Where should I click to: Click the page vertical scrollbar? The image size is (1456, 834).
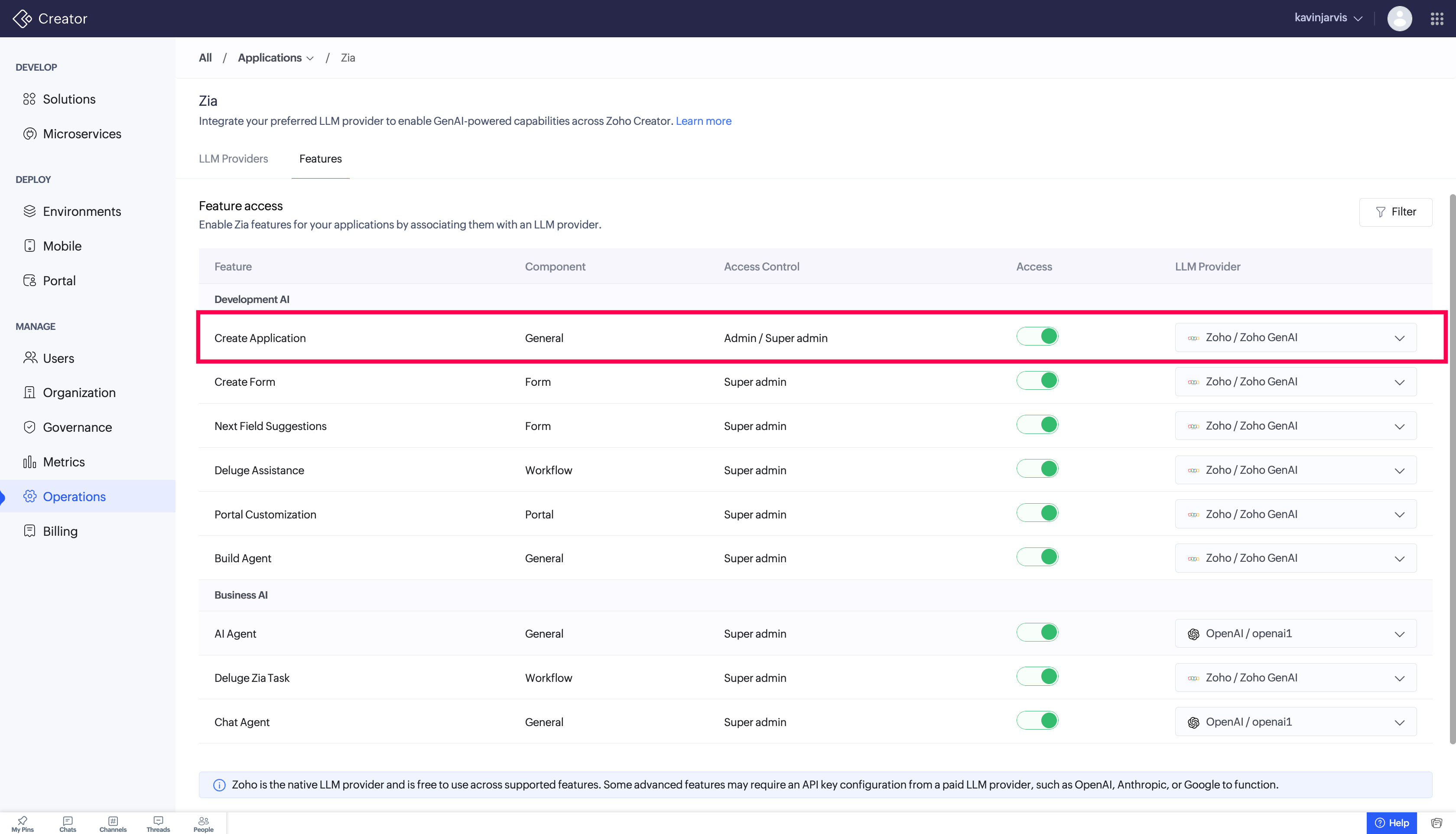[1452, 470]
